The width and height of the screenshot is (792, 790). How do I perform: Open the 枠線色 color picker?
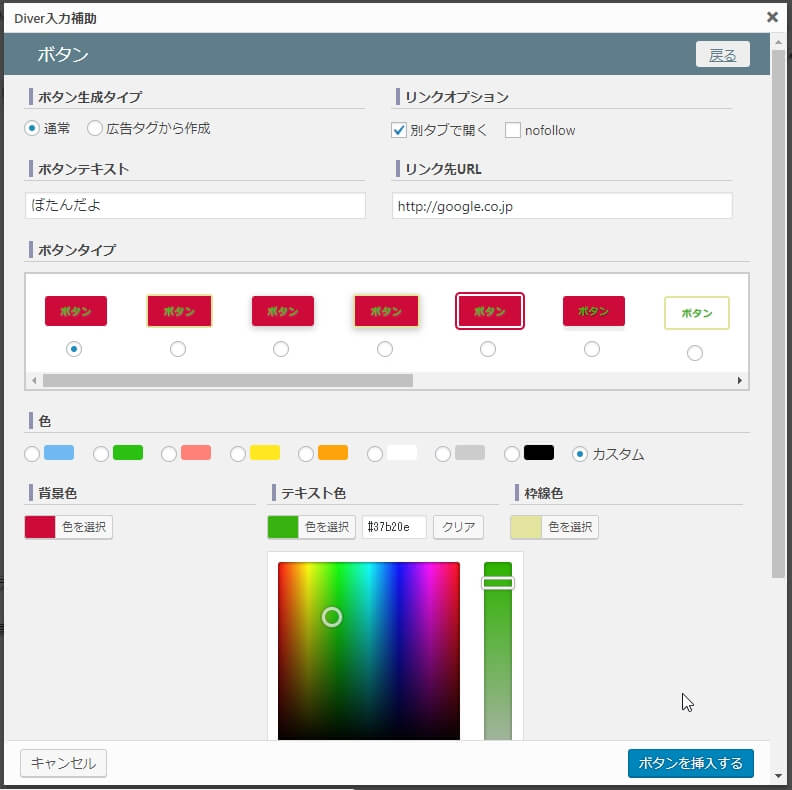click(x=555, y=527)
